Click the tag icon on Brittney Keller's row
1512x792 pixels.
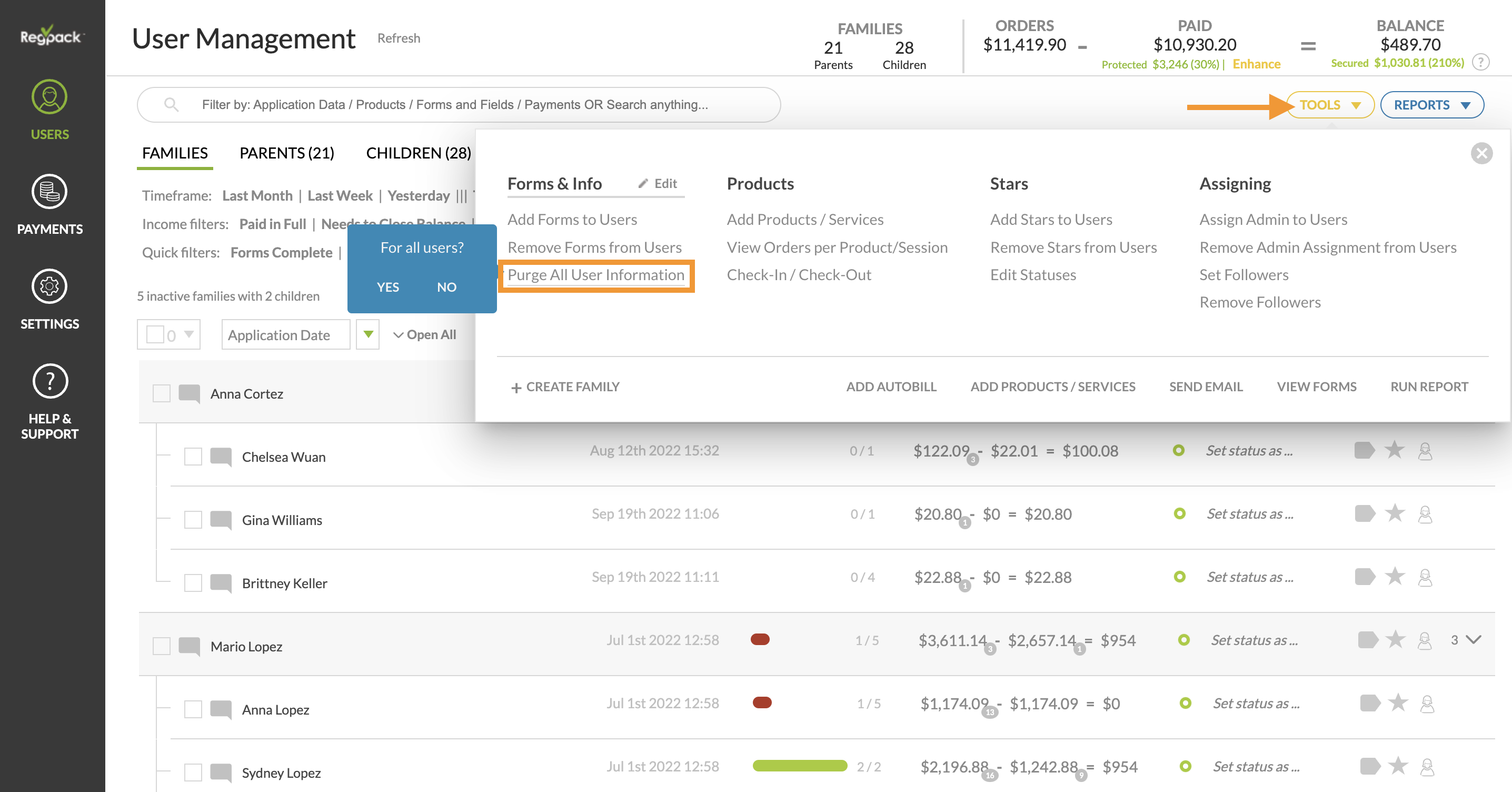pos(1365,577)
